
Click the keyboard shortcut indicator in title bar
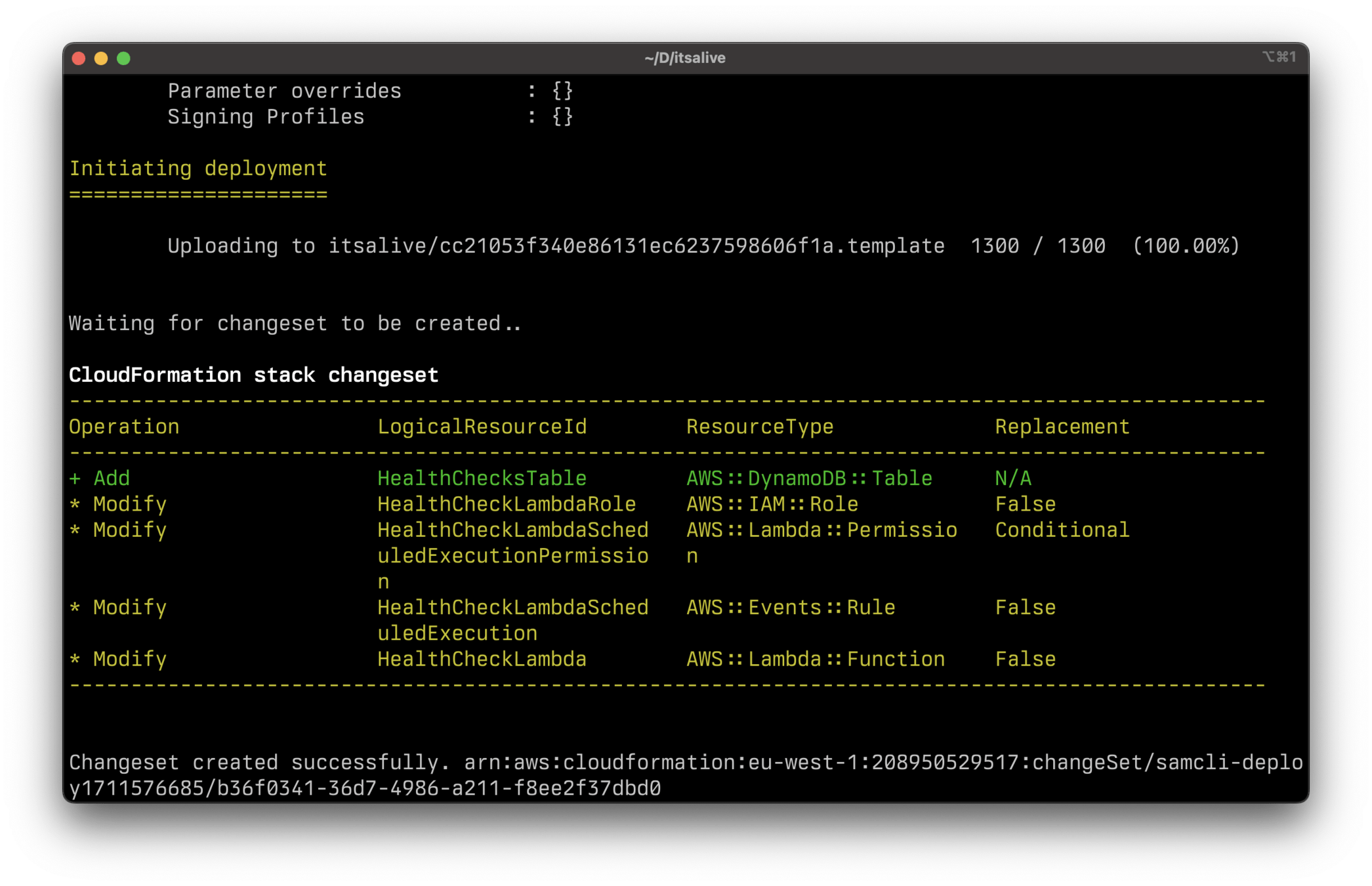coord(1279,57)
